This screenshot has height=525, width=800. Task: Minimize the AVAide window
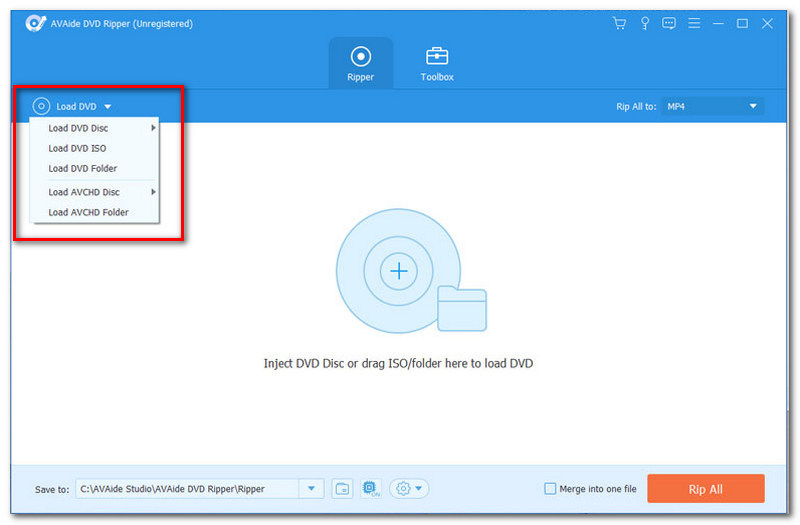tap(718, 23)
